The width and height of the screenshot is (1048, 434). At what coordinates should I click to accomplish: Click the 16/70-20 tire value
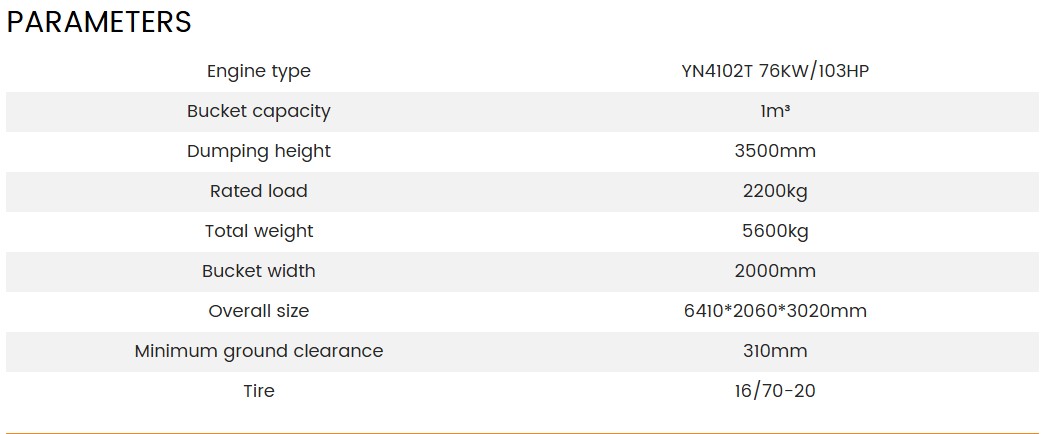[775, 391]
